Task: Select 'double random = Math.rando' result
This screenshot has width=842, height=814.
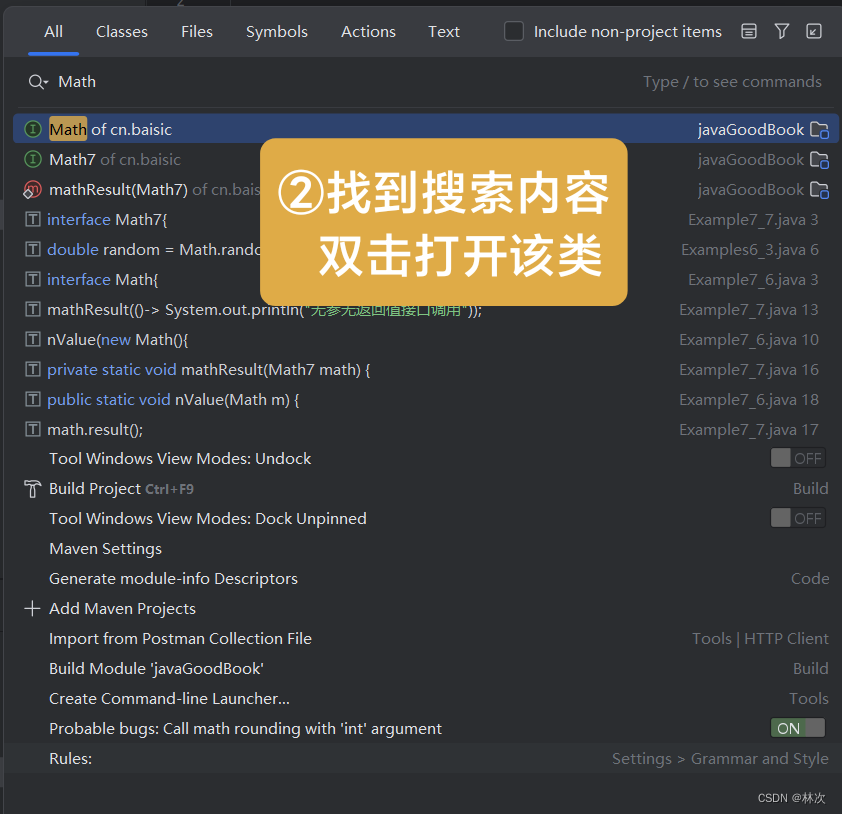Action: [x=426, y=250]
